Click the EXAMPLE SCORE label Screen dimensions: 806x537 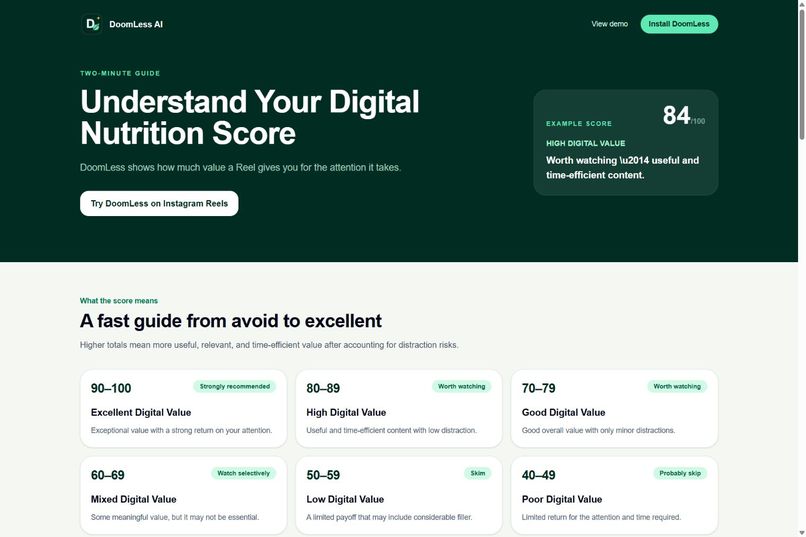click(579, 124)
